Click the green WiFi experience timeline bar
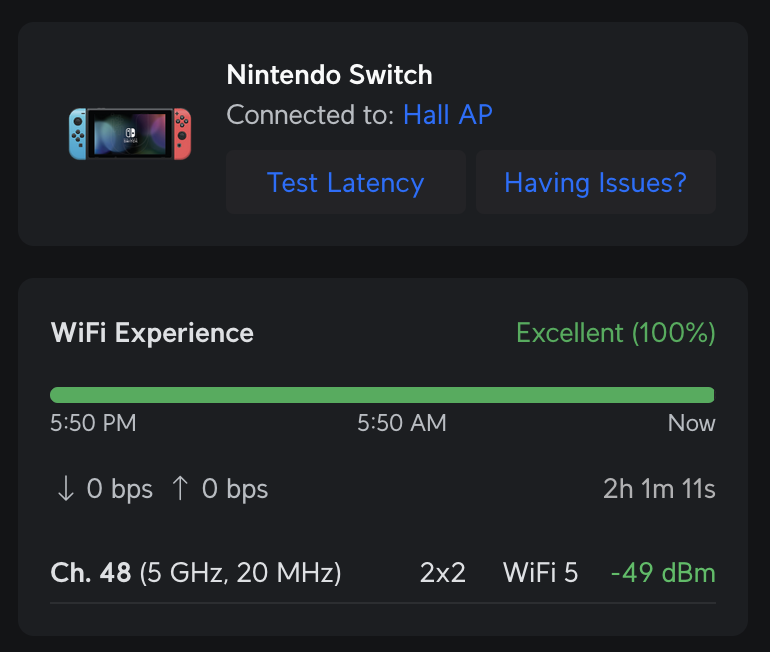 [382, 395]
